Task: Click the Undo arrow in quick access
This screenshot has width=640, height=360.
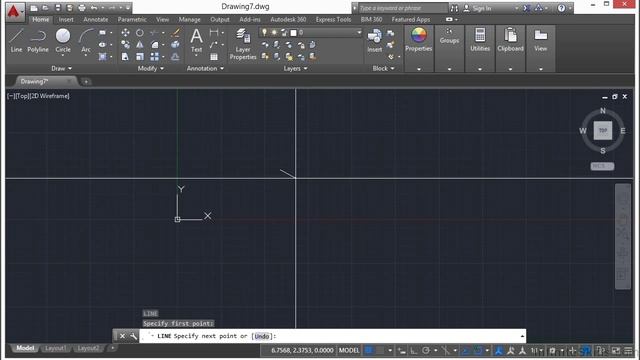Action: point(94,8)
